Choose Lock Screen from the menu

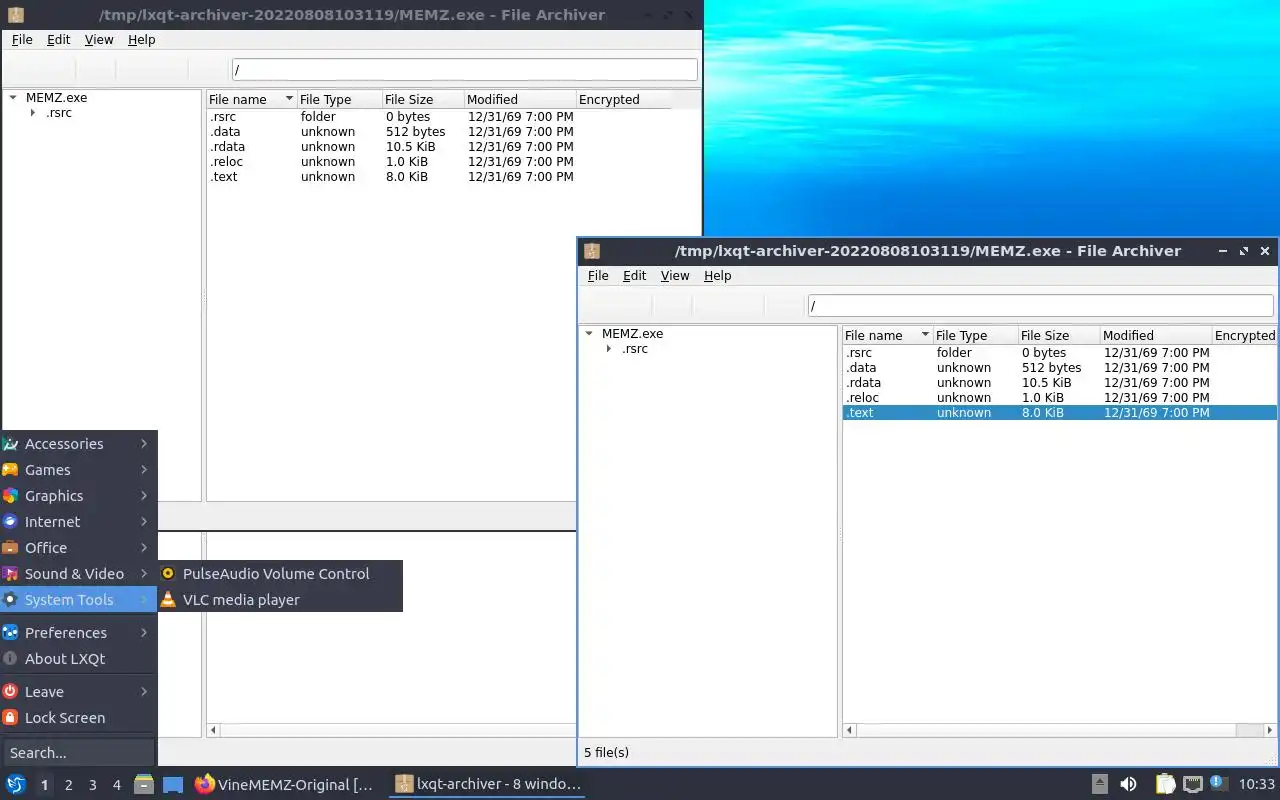pos(78,718)
